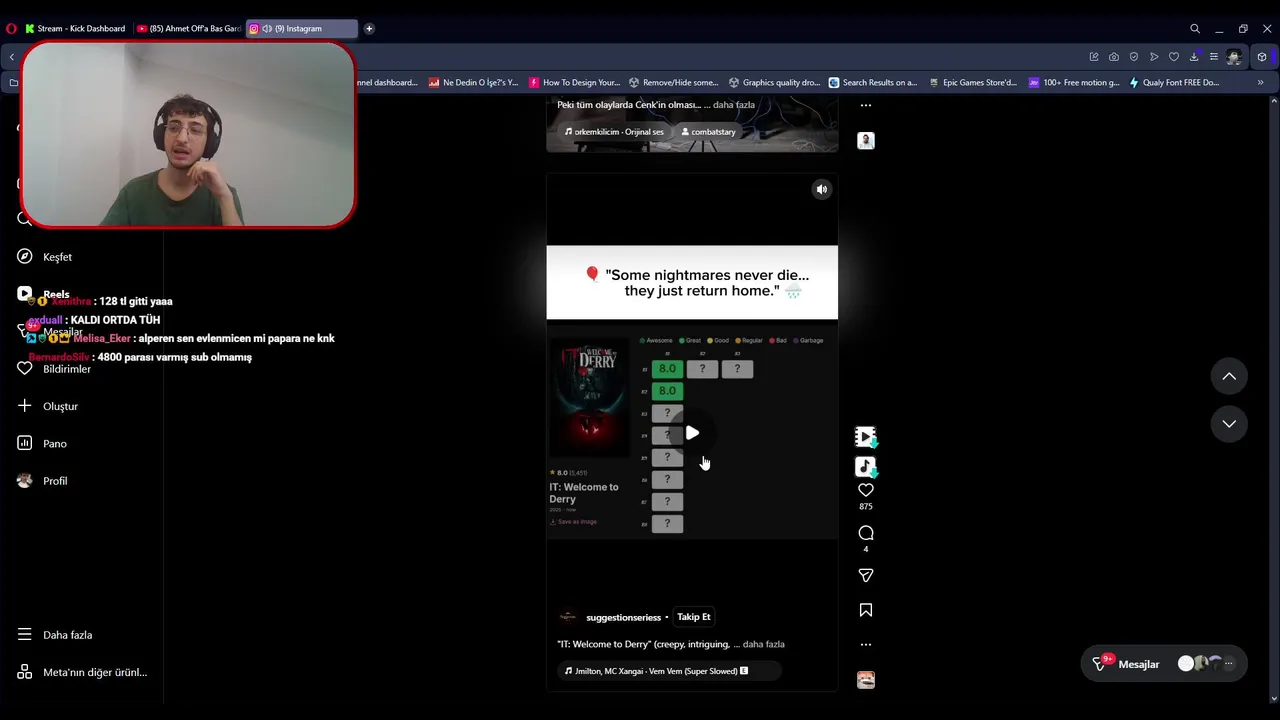
Task: Click the Opera snapshot camera icon
Action: pos(1114,57)
